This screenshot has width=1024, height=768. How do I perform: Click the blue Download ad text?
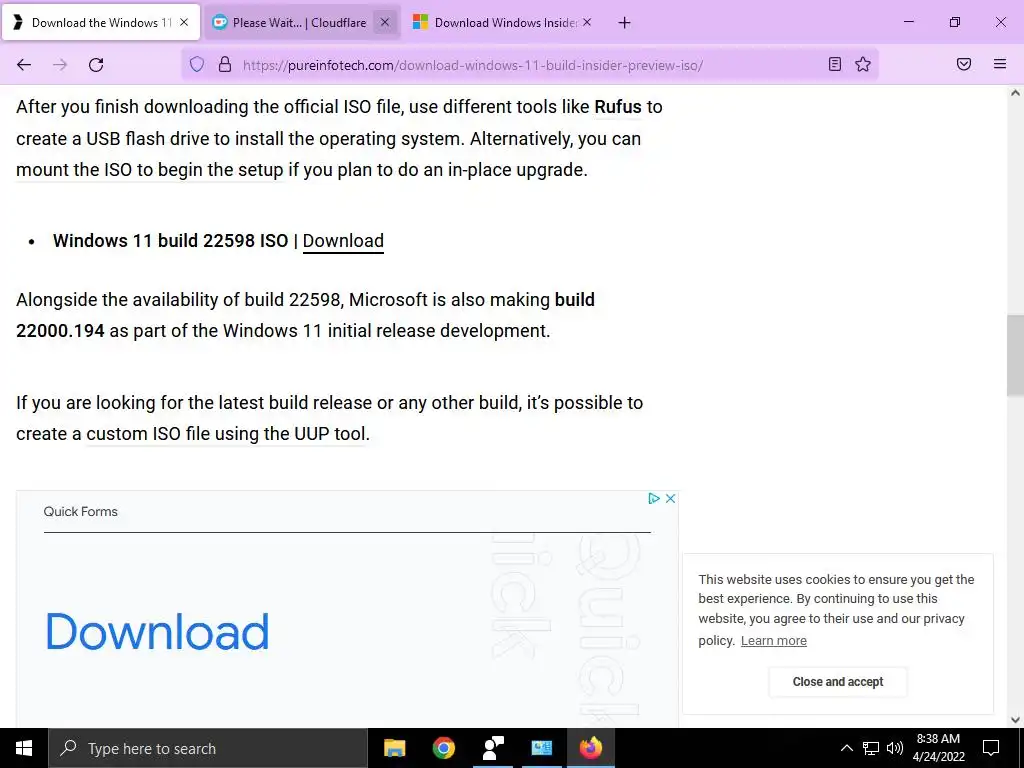point(157,632)
